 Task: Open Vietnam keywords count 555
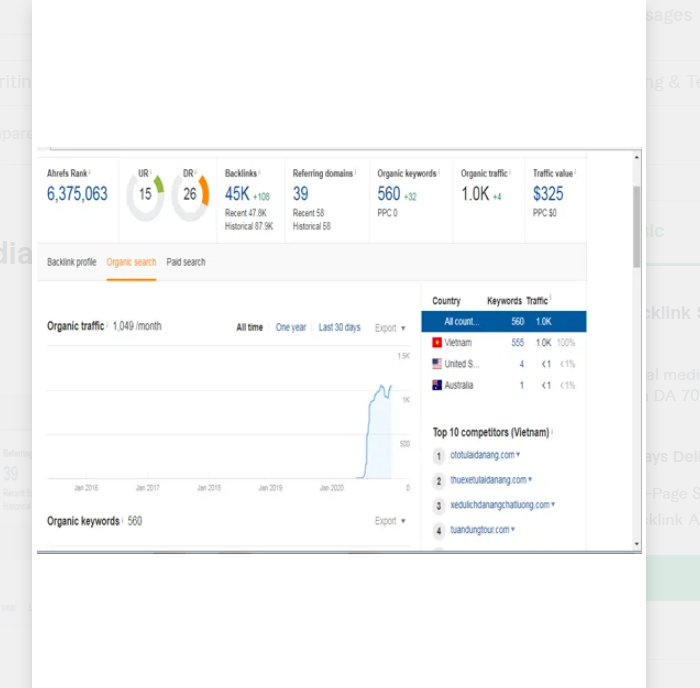(517, 342)
